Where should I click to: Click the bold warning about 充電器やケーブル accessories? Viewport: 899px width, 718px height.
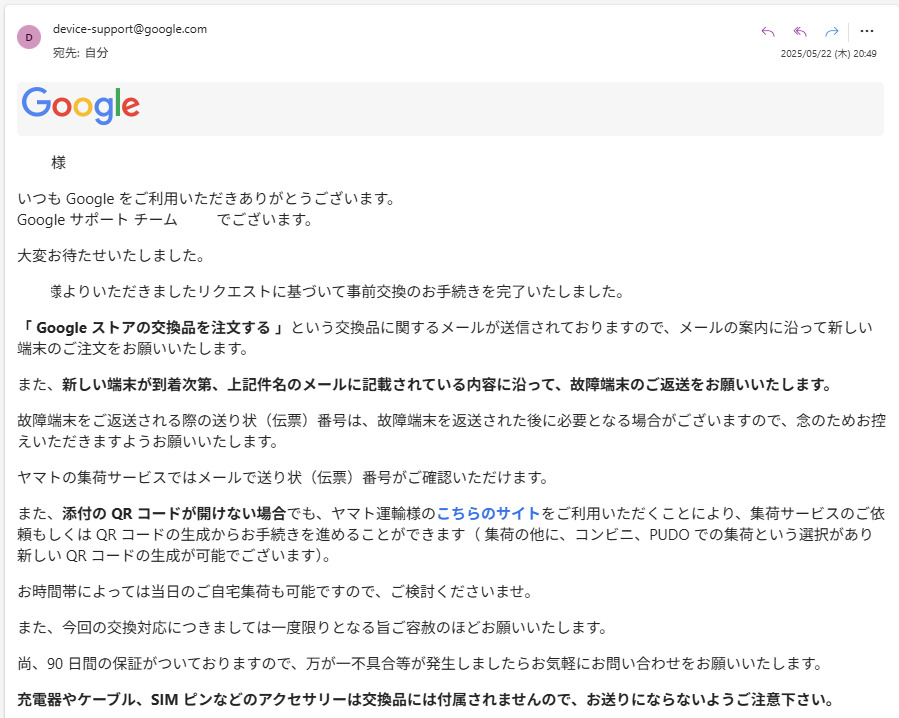[x=425, y=699]
